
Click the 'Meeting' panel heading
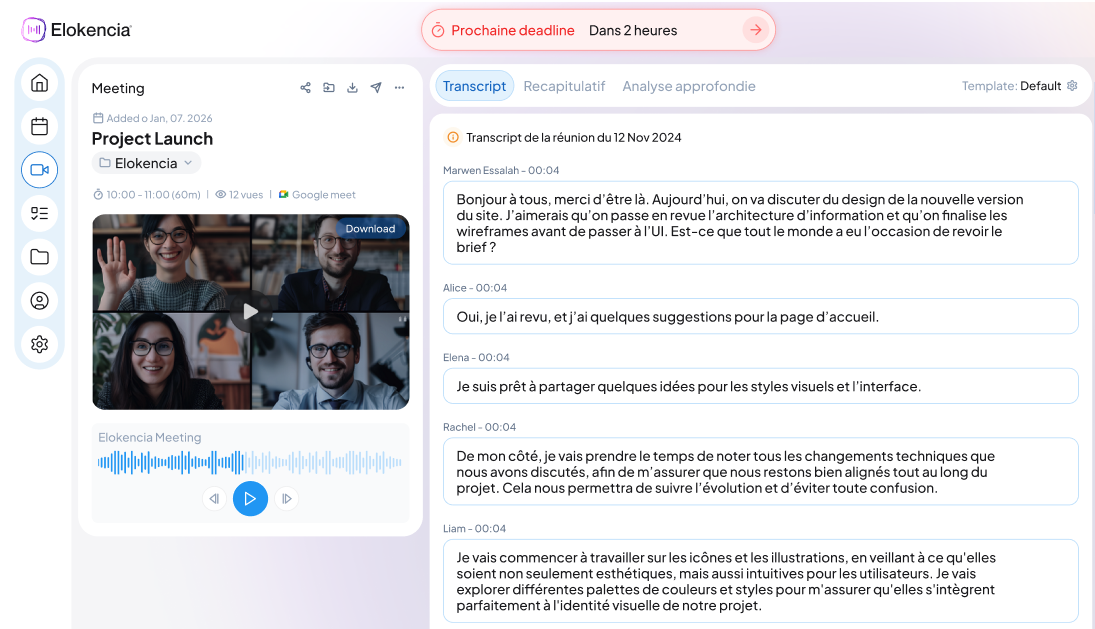118,88
